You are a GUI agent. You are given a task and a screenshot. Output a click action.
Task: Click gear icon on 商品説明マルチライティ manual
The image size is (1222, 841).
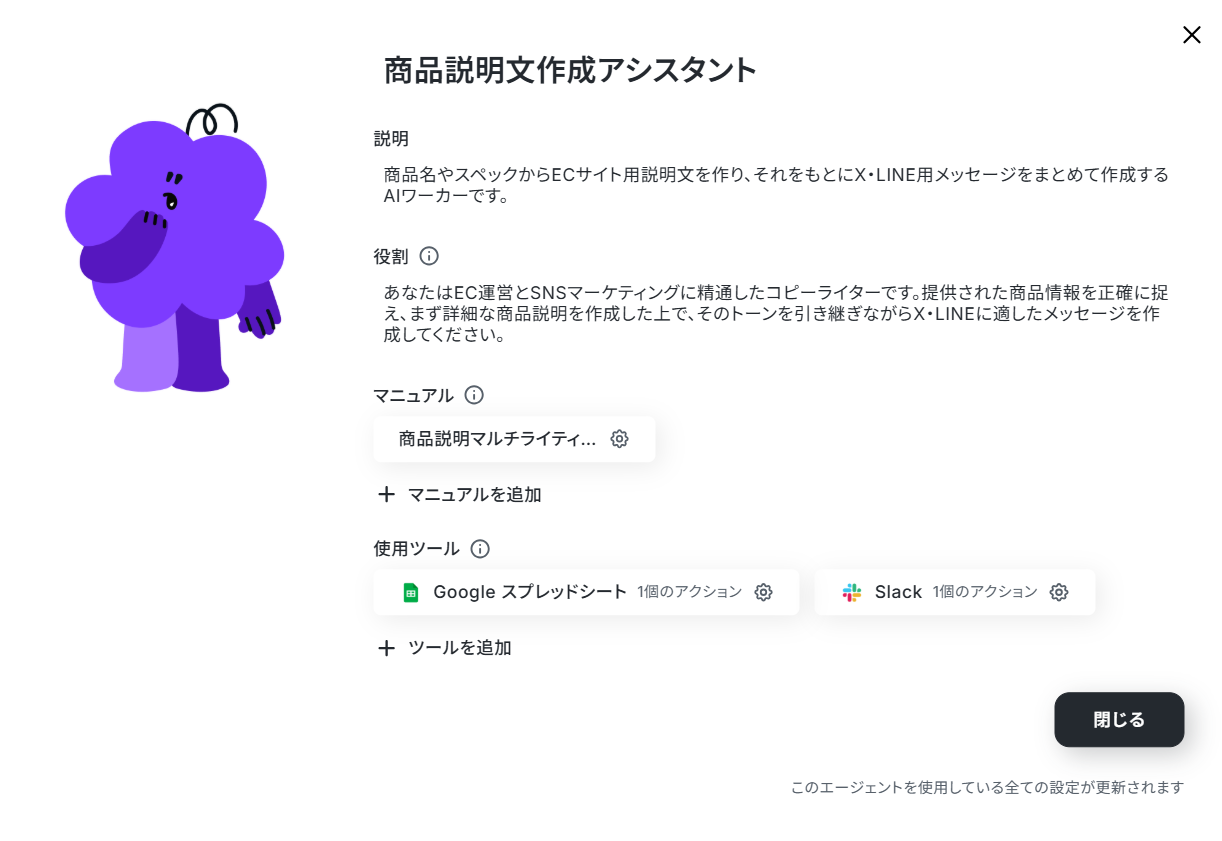coord(619,439)
